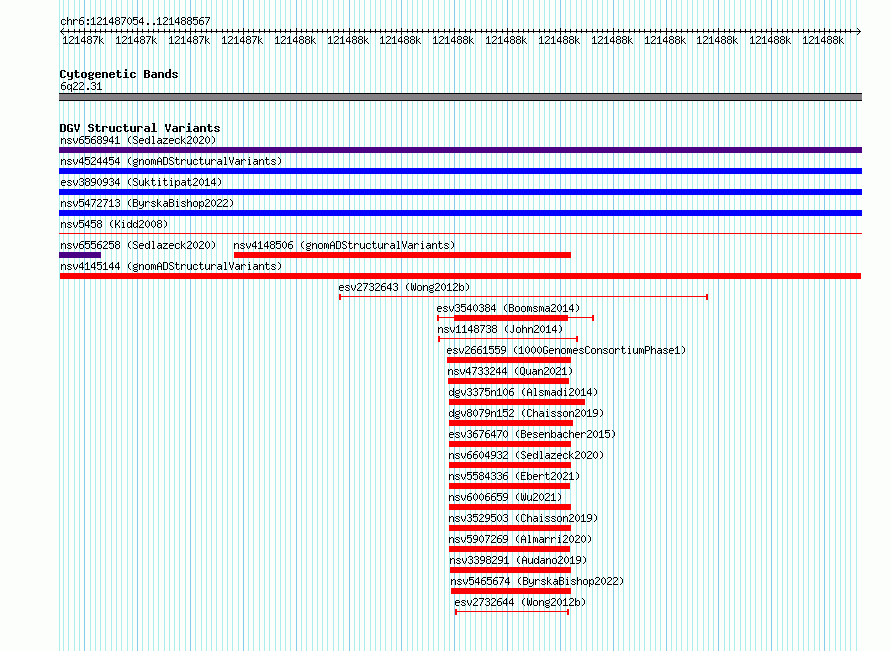Viewport: 890px width, 651px height.
Task: Click the nsv6568941 purple variant bar
Action: pos(460,150)
